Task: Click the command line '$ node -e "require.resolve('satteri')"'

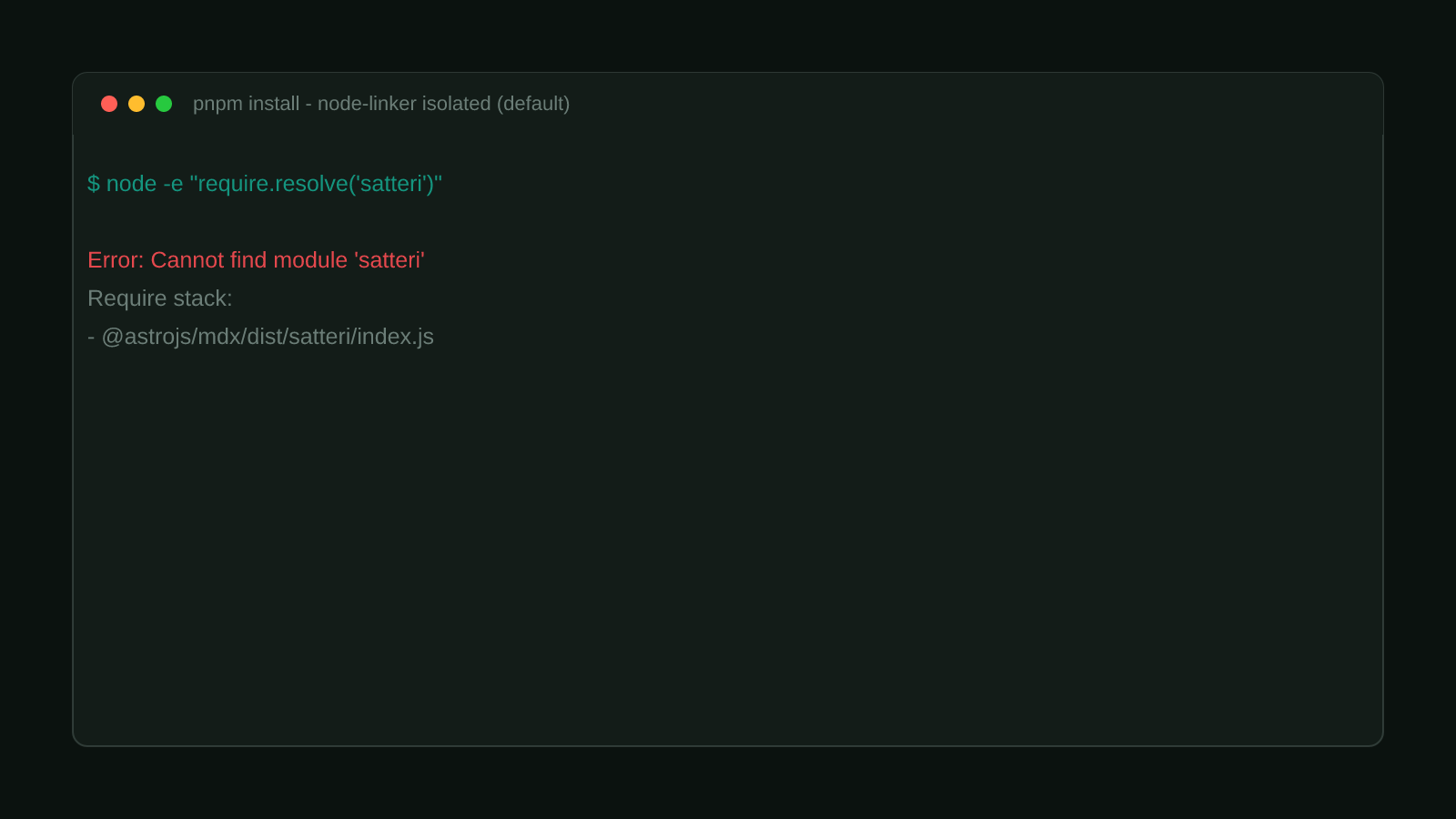Action: coord(265,184)
